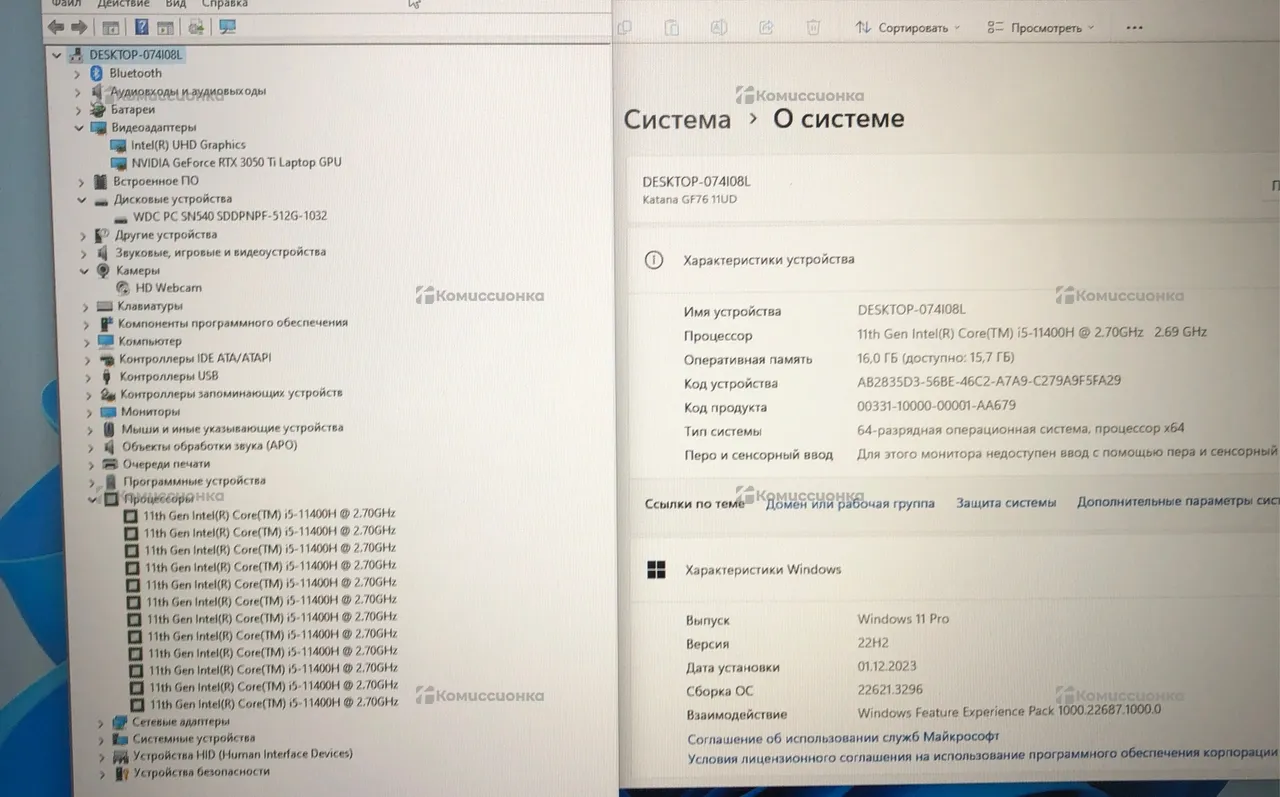Expand the Bluetooth category
The height and width of the screenshot is (797, 1280).
(x=78, y=73)
